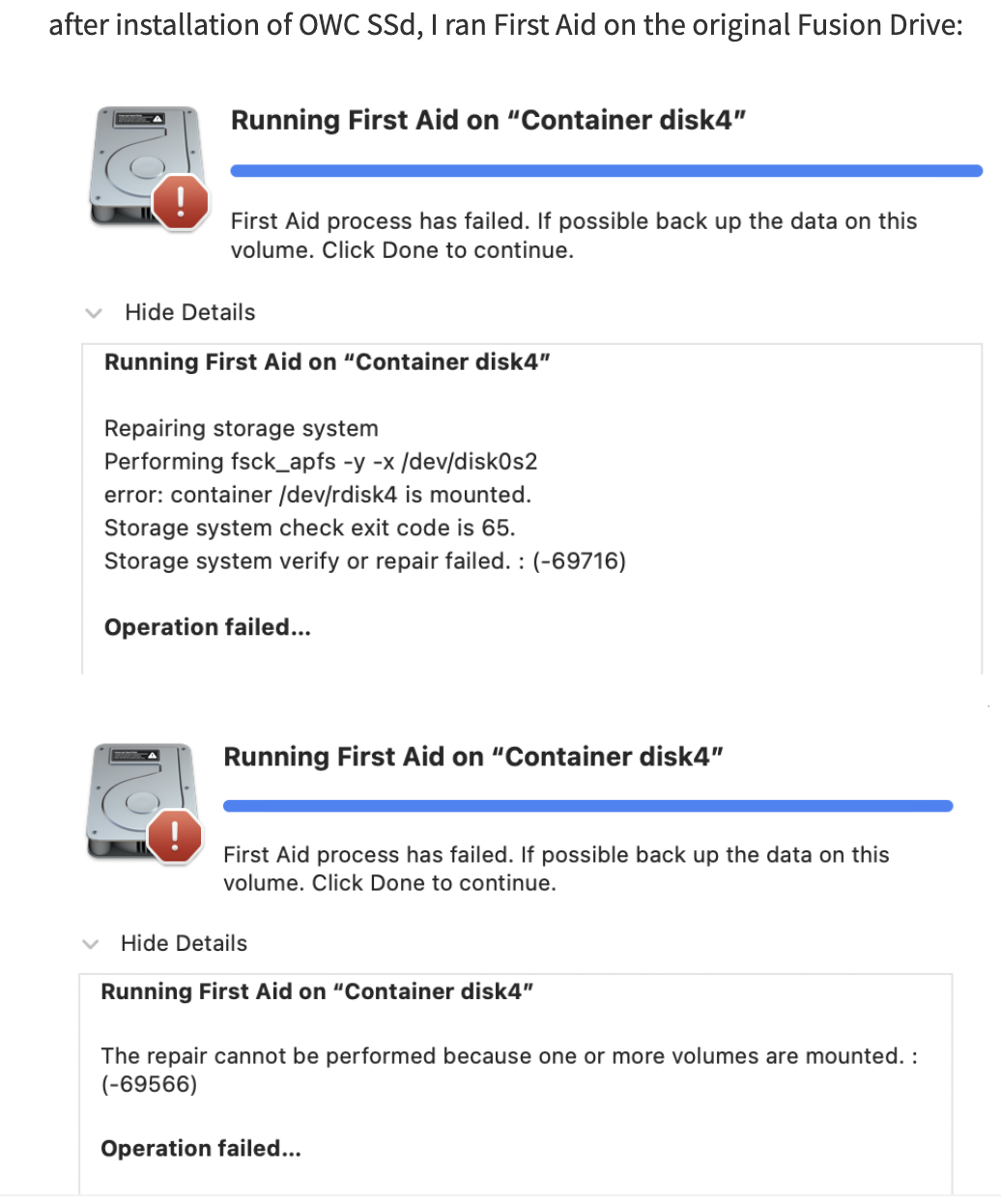The image size is (1001, 1204).
Task: Click the completed progress bar in the second dialog
Action: point(587,806)
